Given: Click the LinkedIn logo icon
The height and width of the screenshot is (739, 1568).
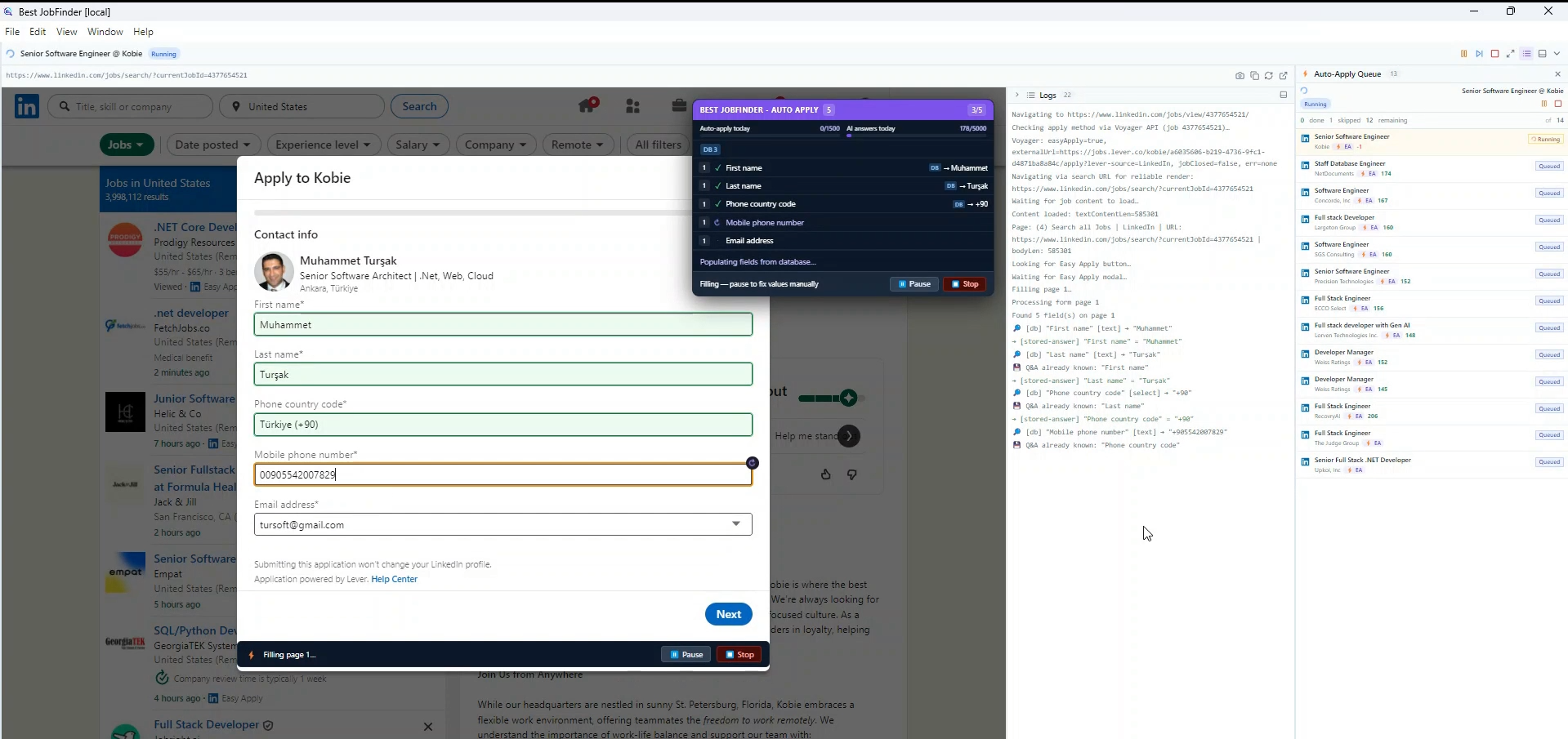Looking at the screenshot, I should coord(27,106).
